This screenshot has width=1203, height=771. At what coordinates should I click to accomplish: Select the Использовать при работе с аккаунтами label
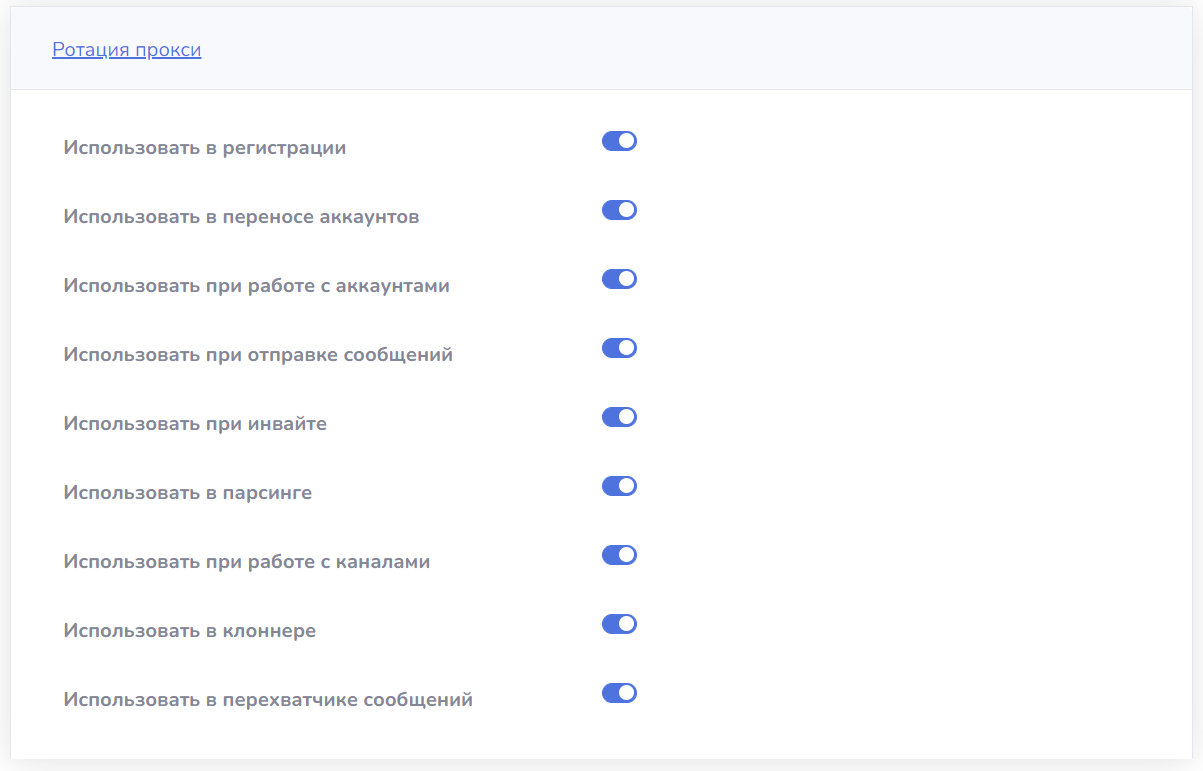256,286
